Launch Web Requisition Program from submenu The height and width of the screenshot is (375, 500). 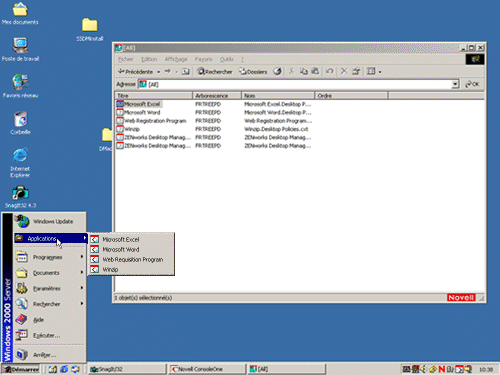click(x=131, y=259)
